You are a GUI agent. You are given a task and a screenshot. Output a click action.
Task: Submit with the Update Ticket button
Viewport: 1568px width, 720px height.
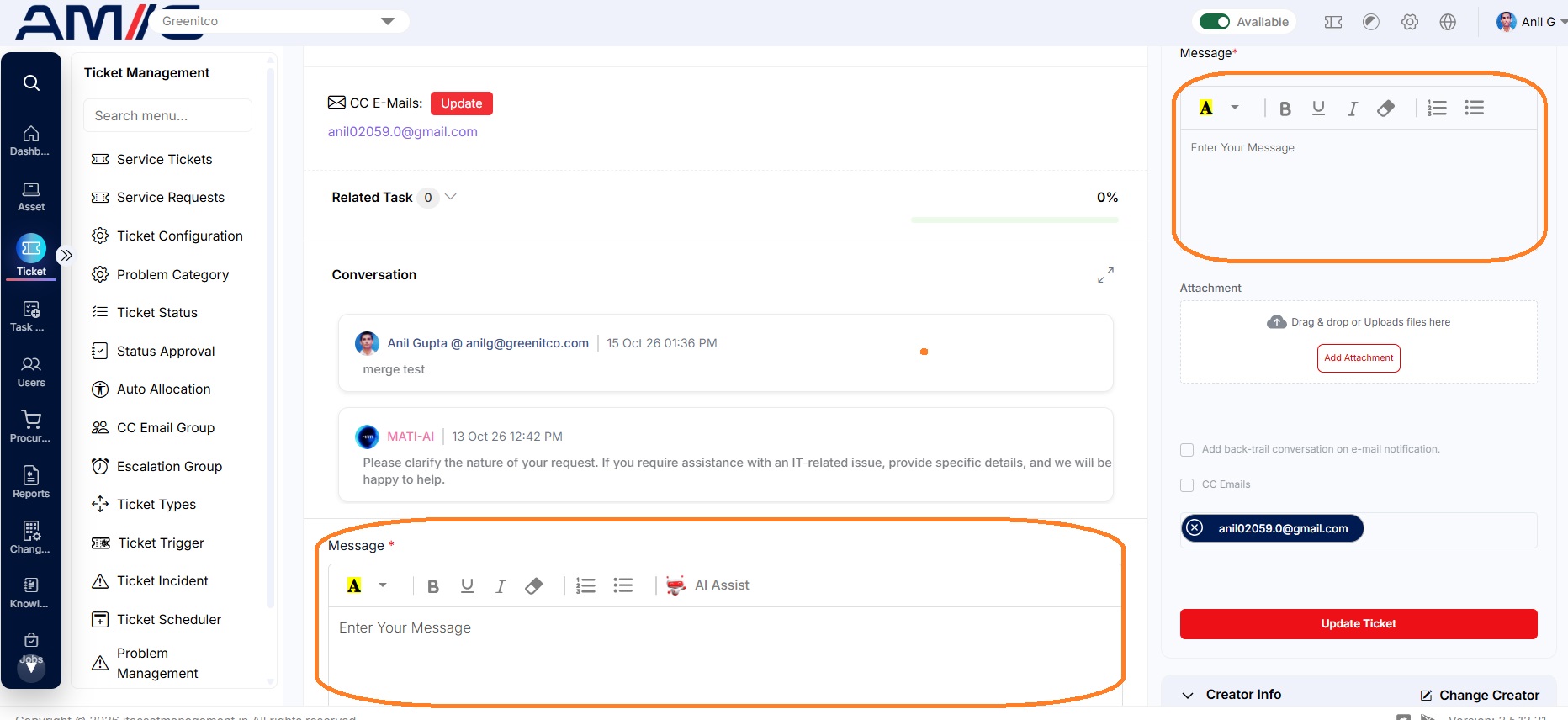1359,624
